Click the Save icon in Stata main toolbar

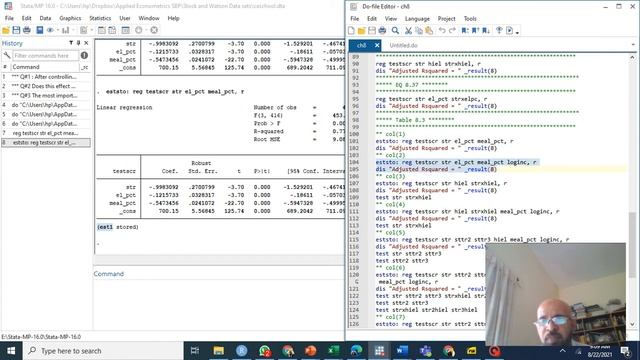pos(16,30)
